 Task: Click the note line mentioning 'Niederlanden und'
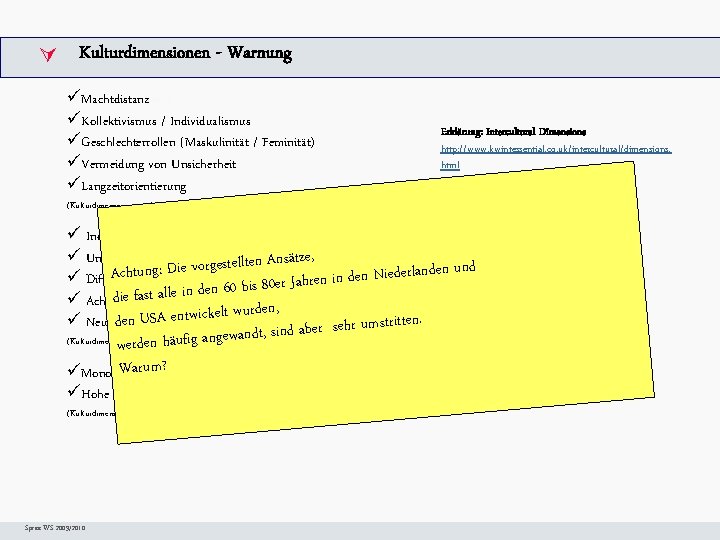294,281
